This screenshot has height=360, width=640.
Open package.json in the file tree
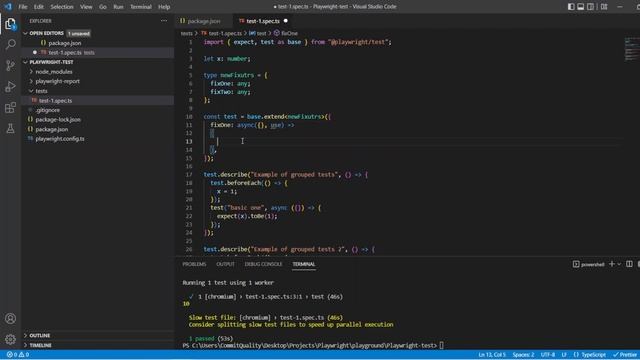click(52, 129)
